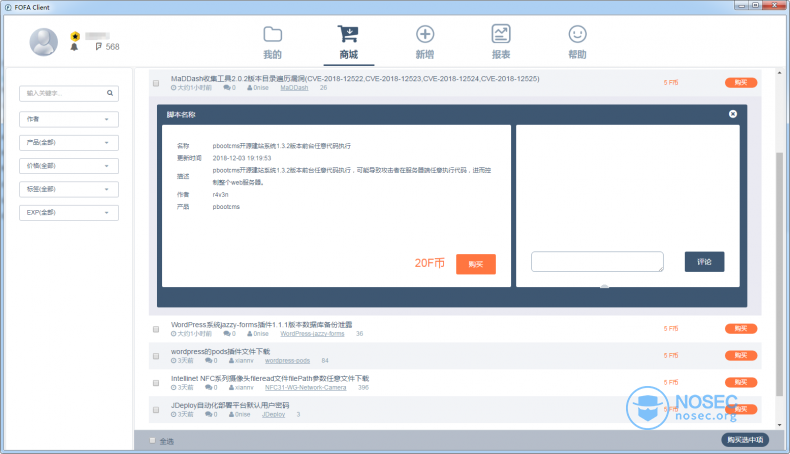790x454 pixels.
Task: Buy the MaDDash script
Action: 741,83
